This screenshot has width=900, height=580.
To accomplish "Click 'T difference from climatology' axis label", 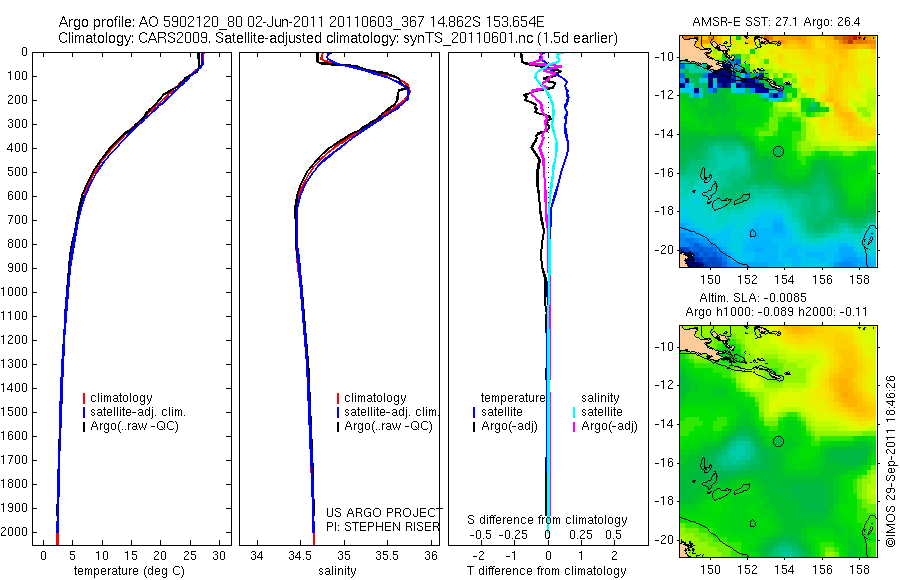I will point(546,571).
